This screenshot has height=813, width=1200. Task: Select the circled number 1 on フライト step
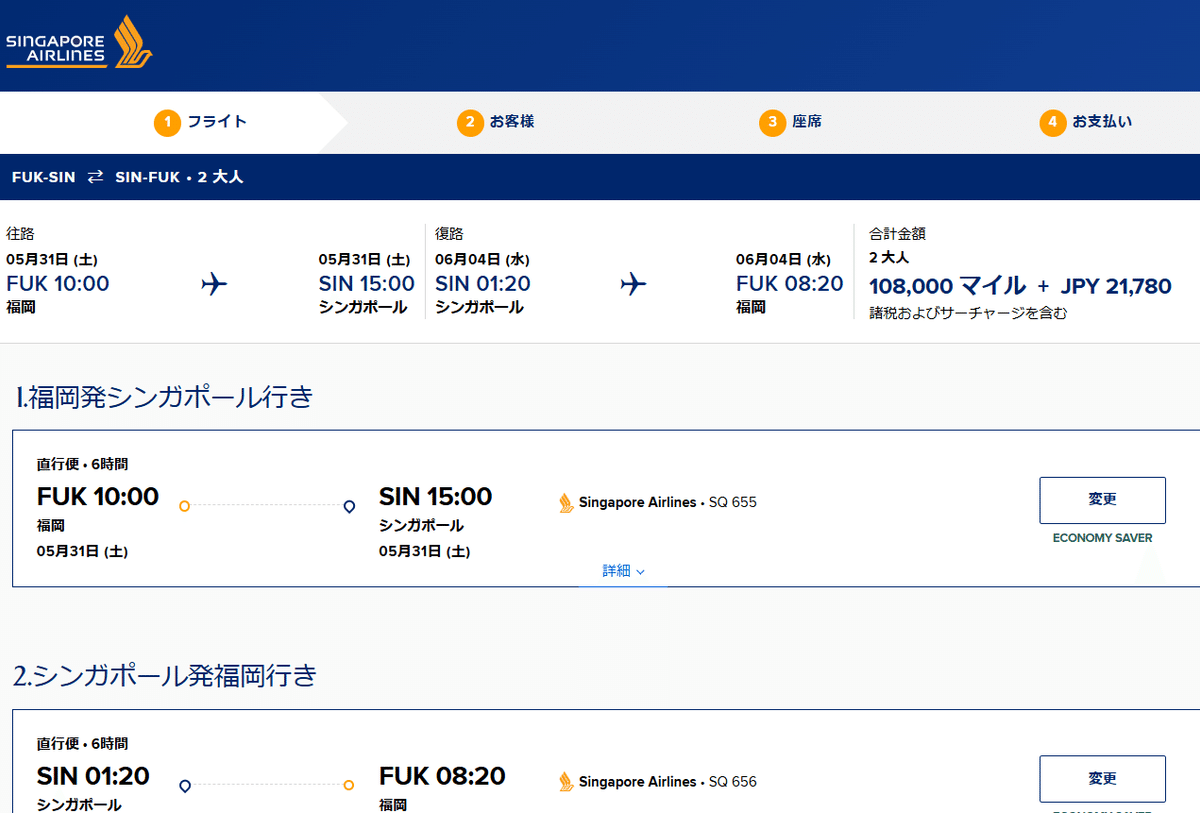pyautogui.click(x=166, y=122)
